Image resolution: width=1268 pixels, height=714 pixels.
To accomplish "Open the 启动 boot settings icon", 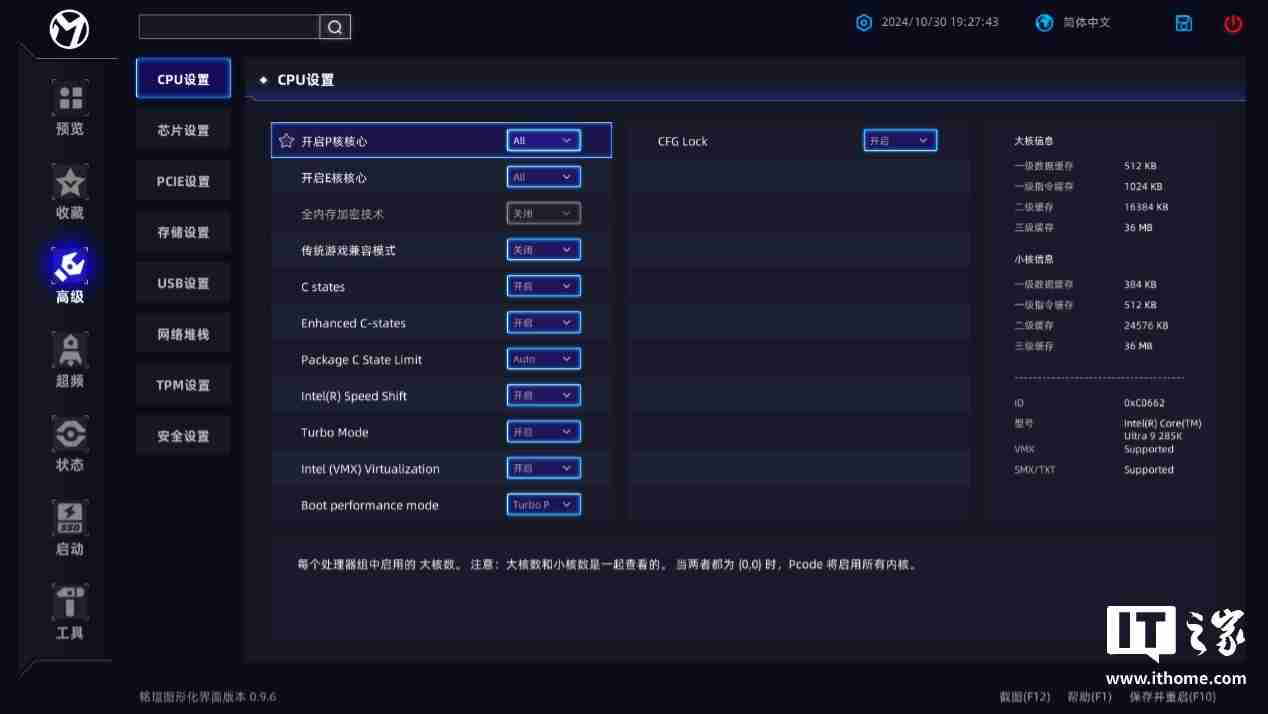I will pyautogui.click(x=69, y=528).
